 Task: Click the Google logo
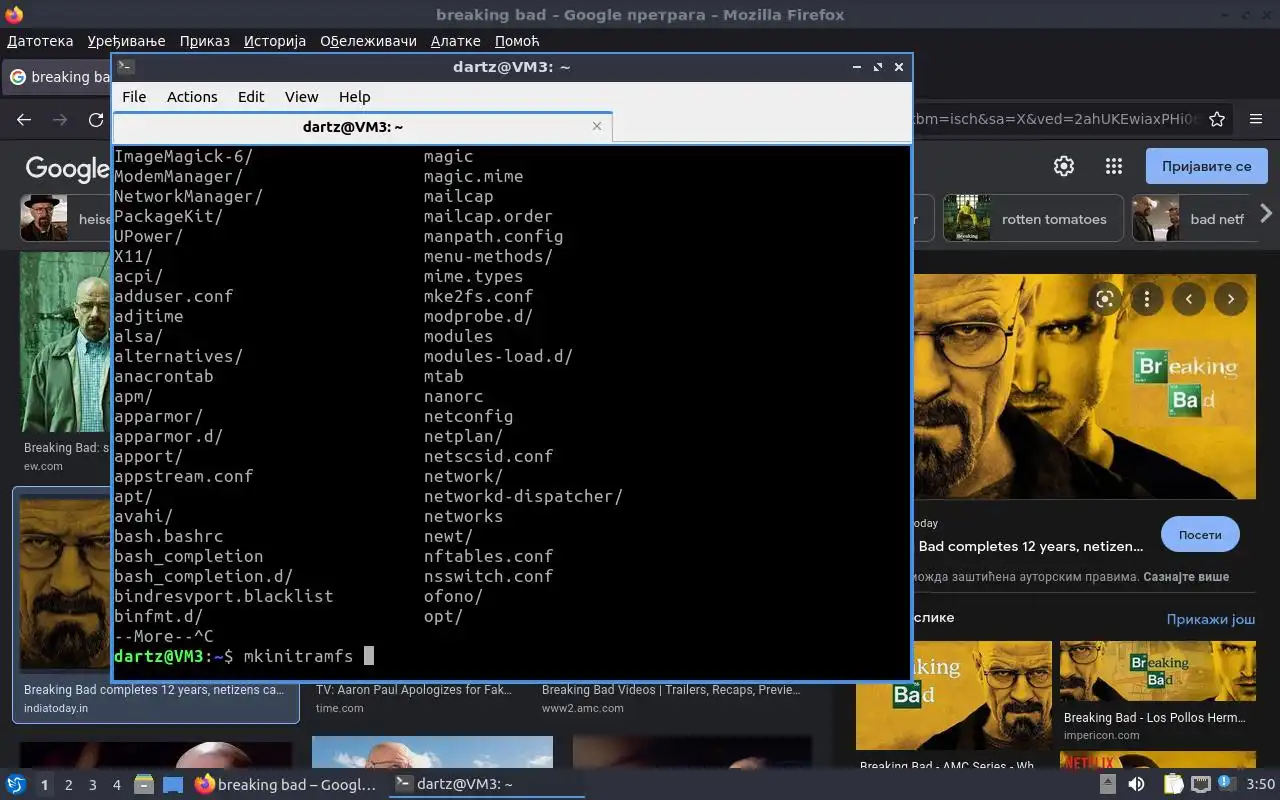coord(67,168)
